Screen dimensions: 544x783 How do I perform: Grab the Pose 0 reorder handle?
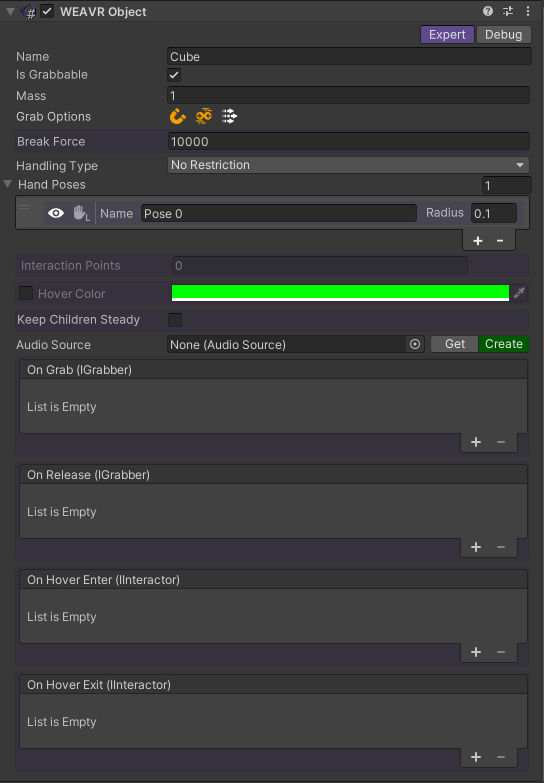coord(24,208)
